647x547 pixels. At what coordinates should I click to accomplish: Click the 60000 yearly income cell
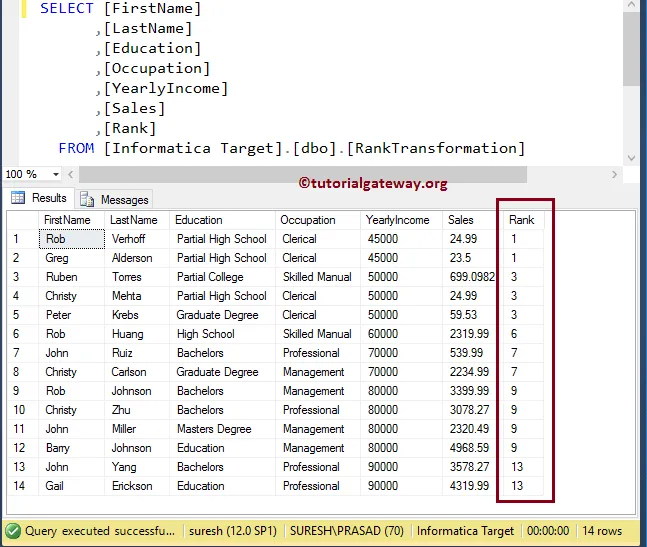[401, 334]
